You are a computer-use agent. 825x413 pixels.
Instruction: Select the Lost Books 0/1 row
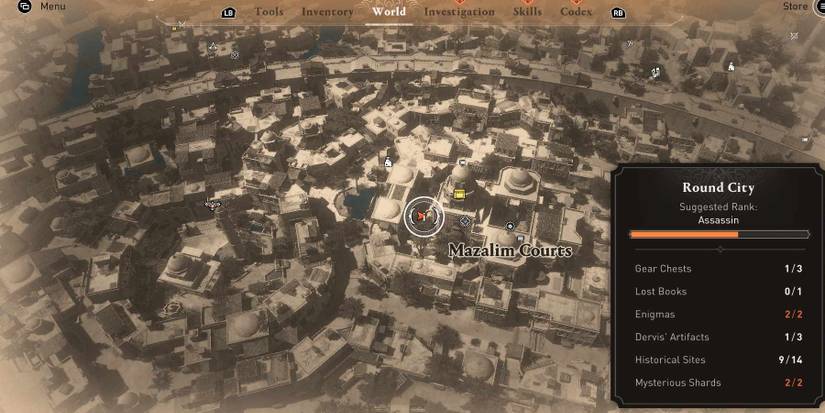tap(719, 291)
